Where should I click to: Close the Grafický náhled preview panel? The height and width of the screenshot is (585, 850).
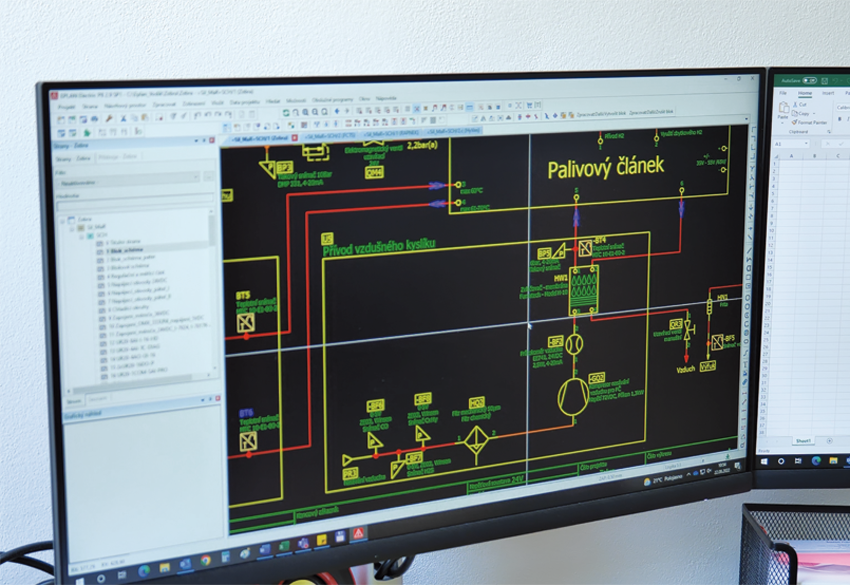[x=218, y=398]
